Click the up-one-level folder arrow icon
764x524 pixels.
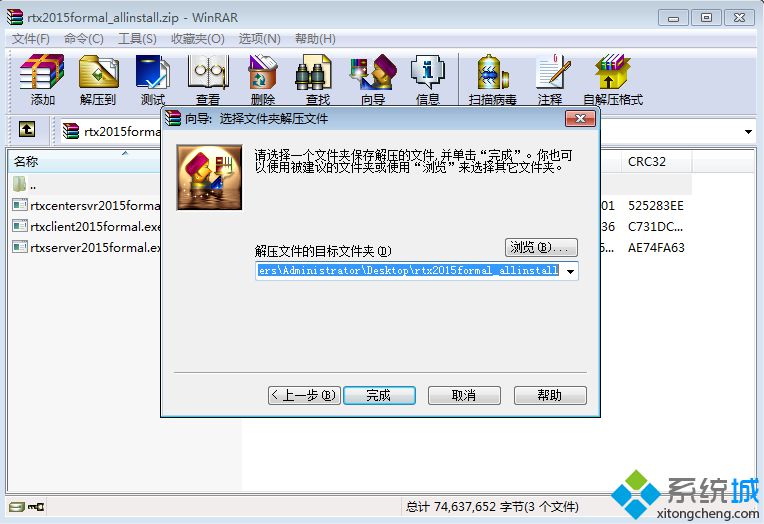point(27,130)
